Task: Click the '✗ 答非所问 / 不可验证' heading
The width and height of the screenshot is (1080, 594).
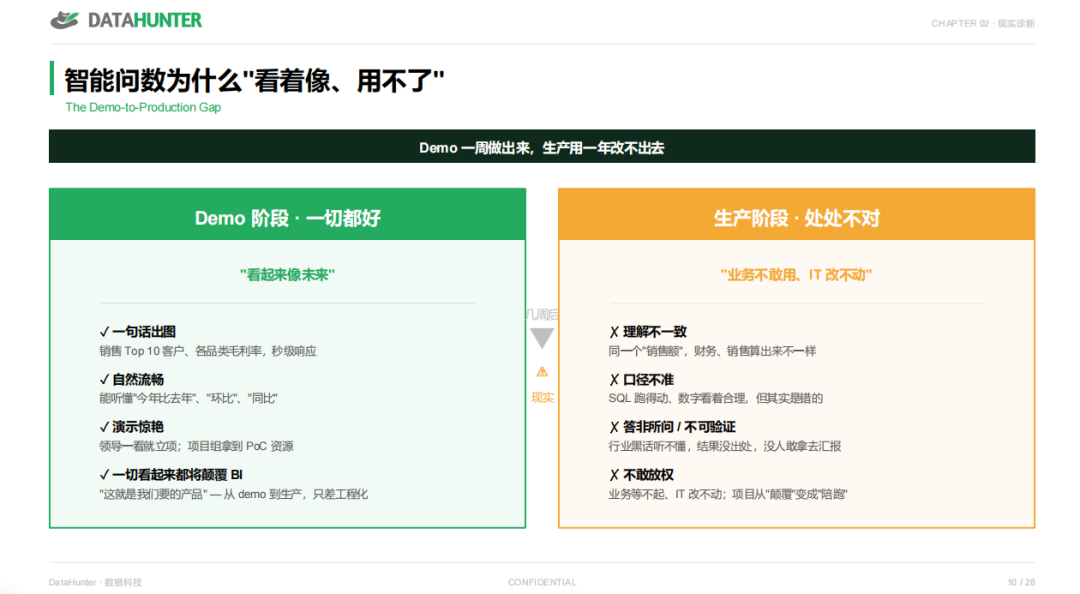Action: click(672, 427)
